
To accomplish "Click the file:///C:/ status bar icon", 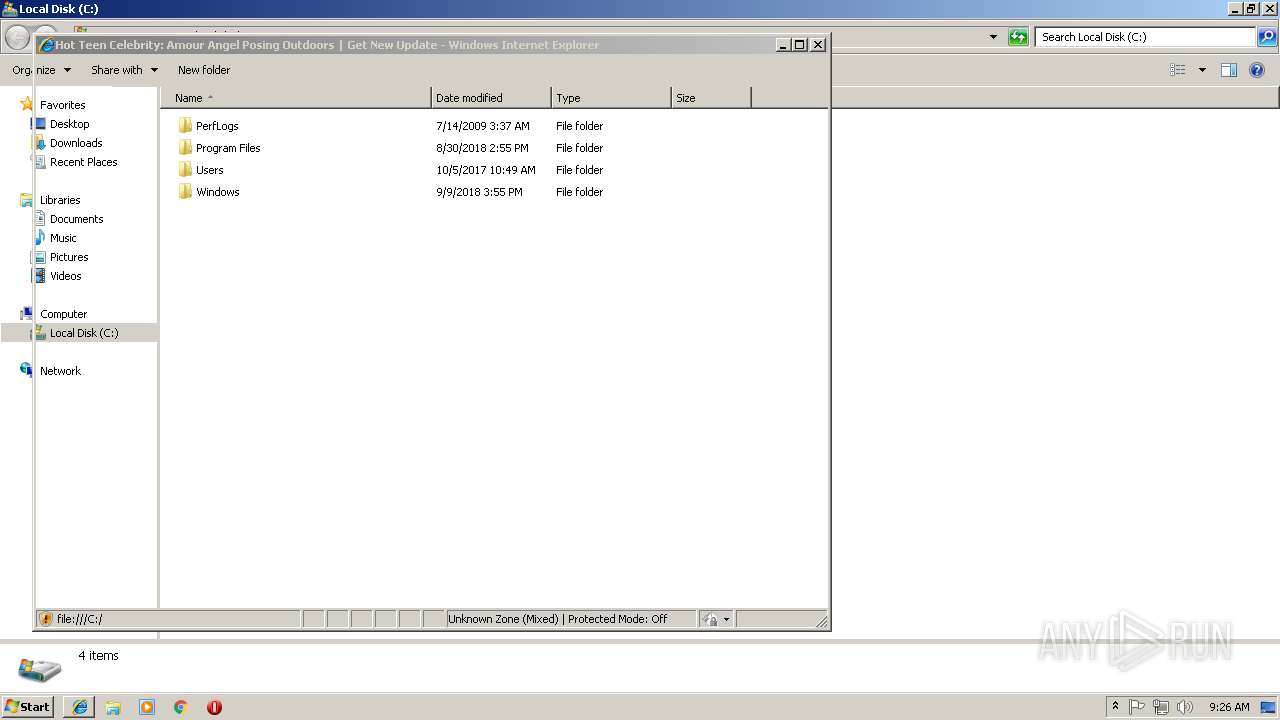I will pos(46,619).
